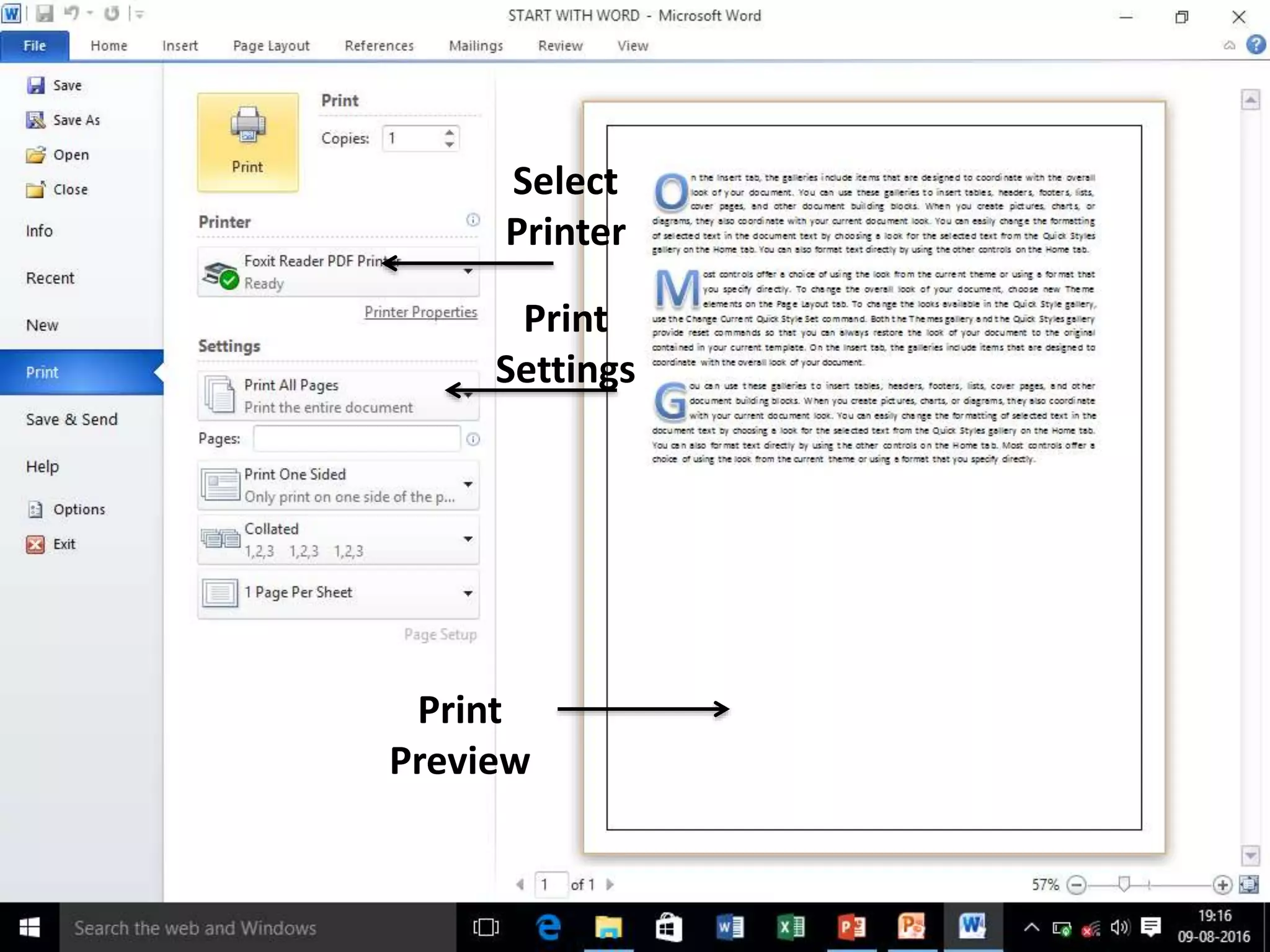Screen dimensions: 1270x952
Task: Open Word Options
Action: pos(66,509)
